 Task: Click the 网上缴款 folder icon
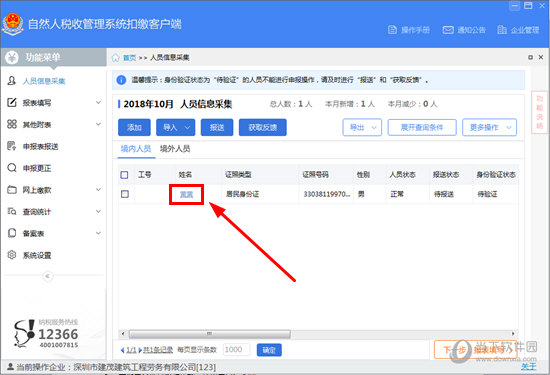pos(12,190)
